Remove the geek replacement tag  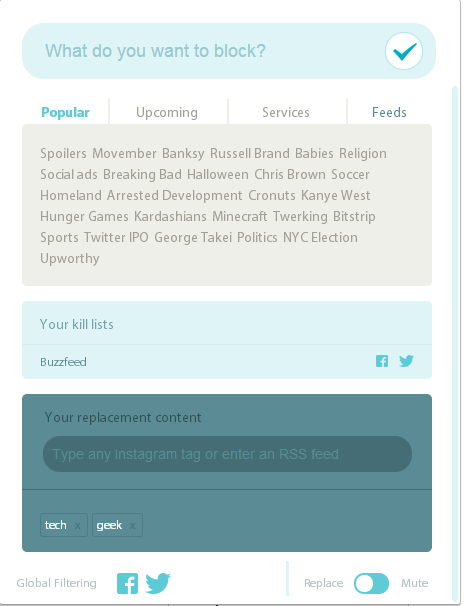pos(133,526)
